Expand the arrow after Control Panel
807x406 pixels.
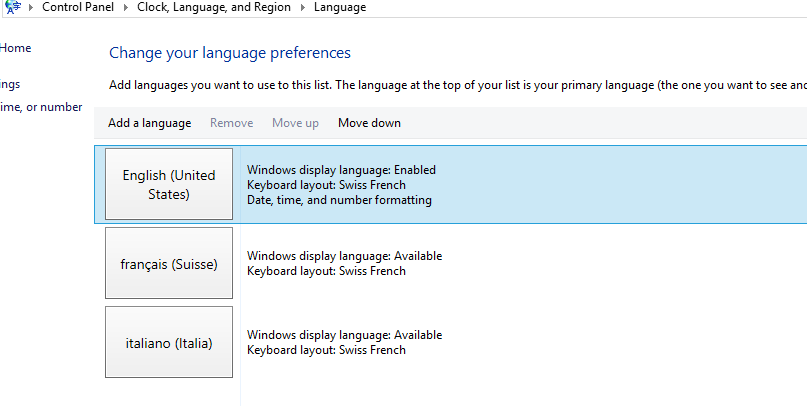[x=126, y=8]
